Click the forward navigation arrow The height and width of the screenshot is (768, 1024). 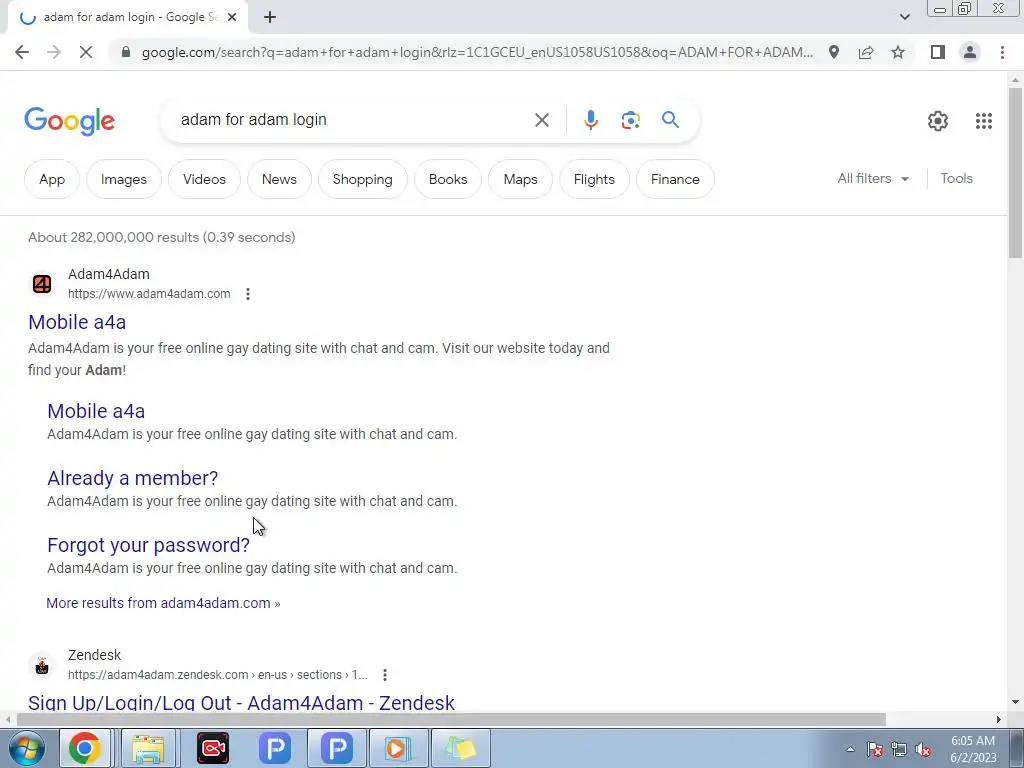(54, 52)
